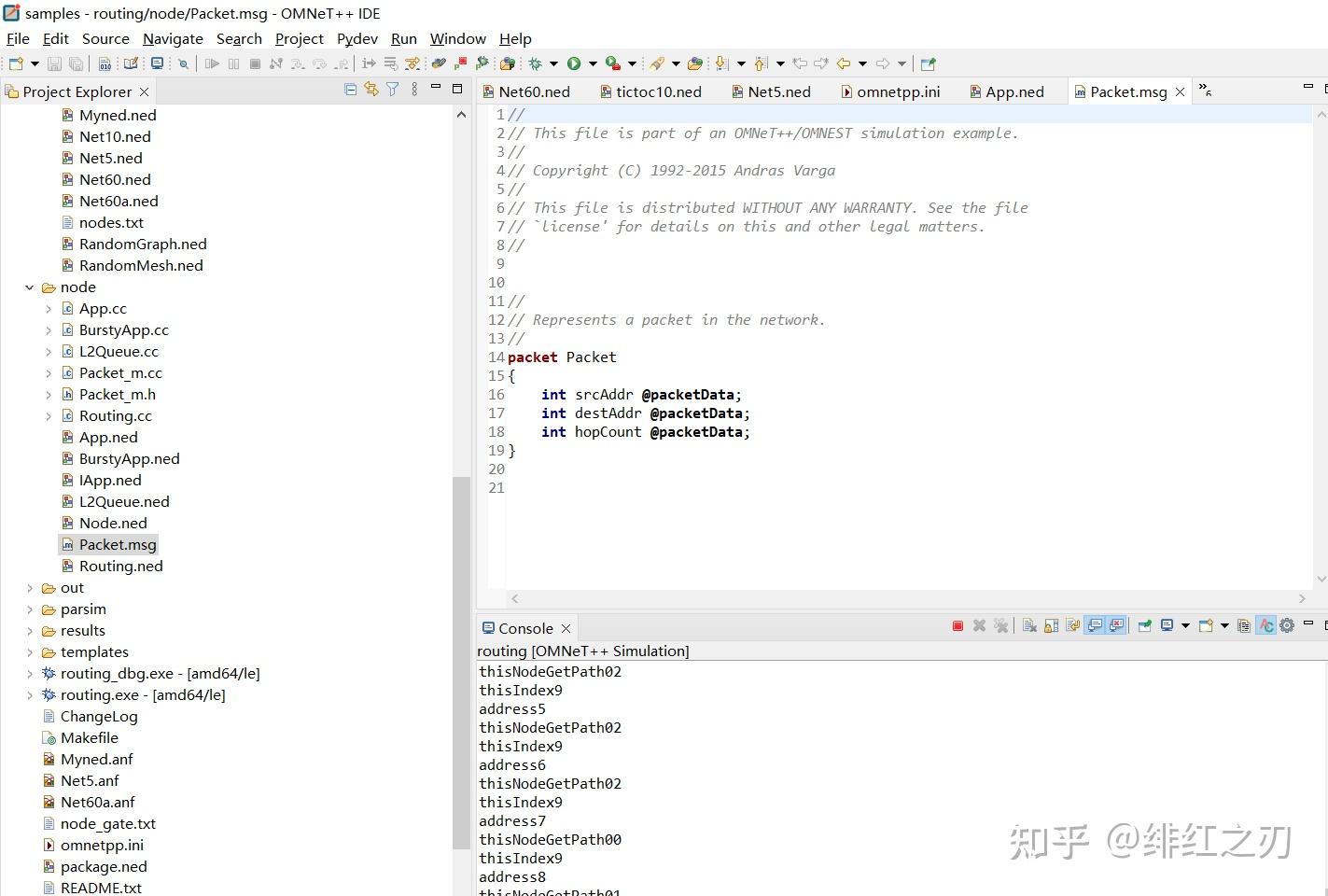Pin the Console view
Image resolution: width=1328 pixels, height=896 pixels.
(x=1145, y=626)
